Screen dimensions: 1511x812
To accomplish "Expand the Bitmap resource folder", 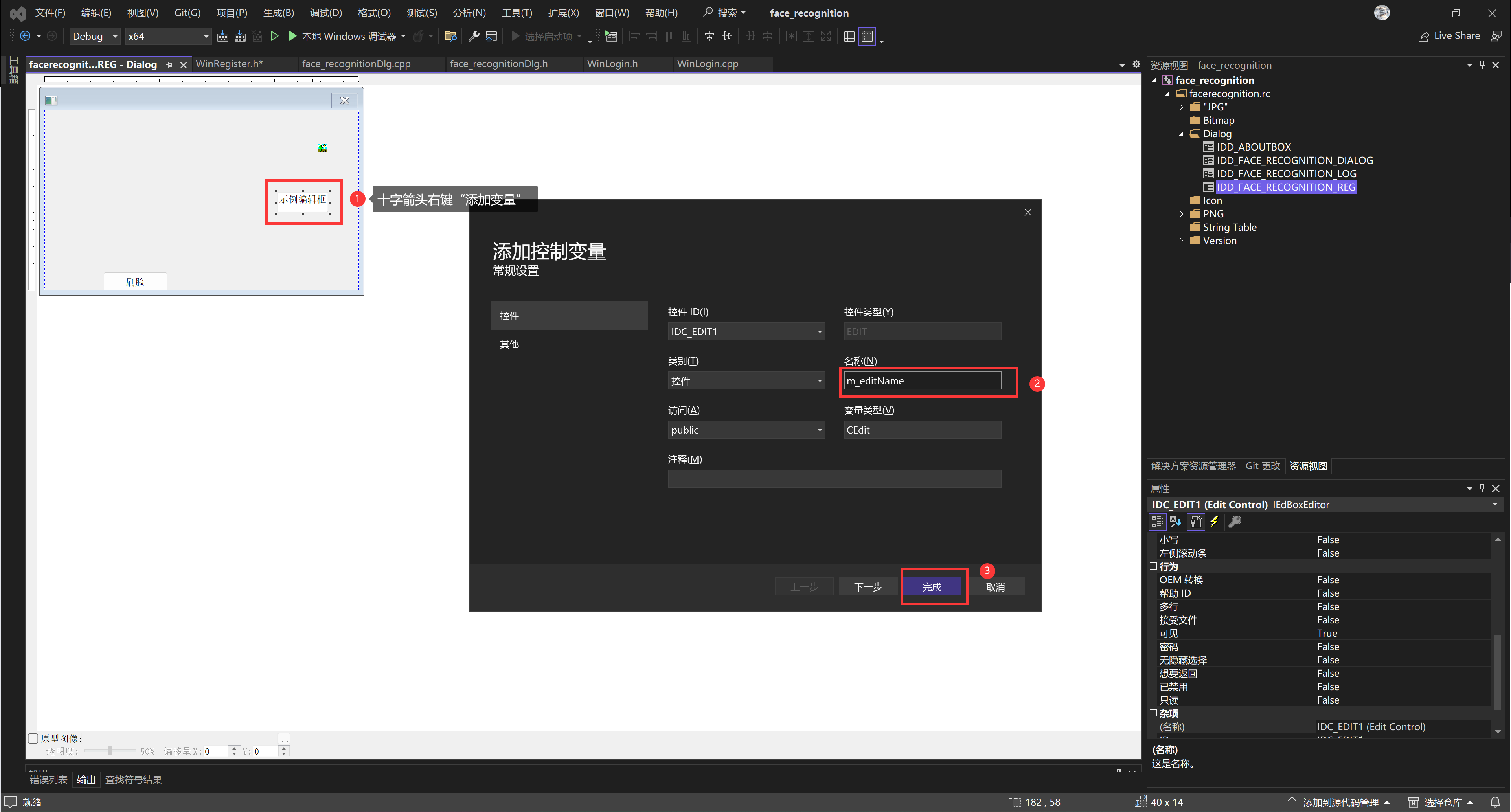I will coord(1181,120).
